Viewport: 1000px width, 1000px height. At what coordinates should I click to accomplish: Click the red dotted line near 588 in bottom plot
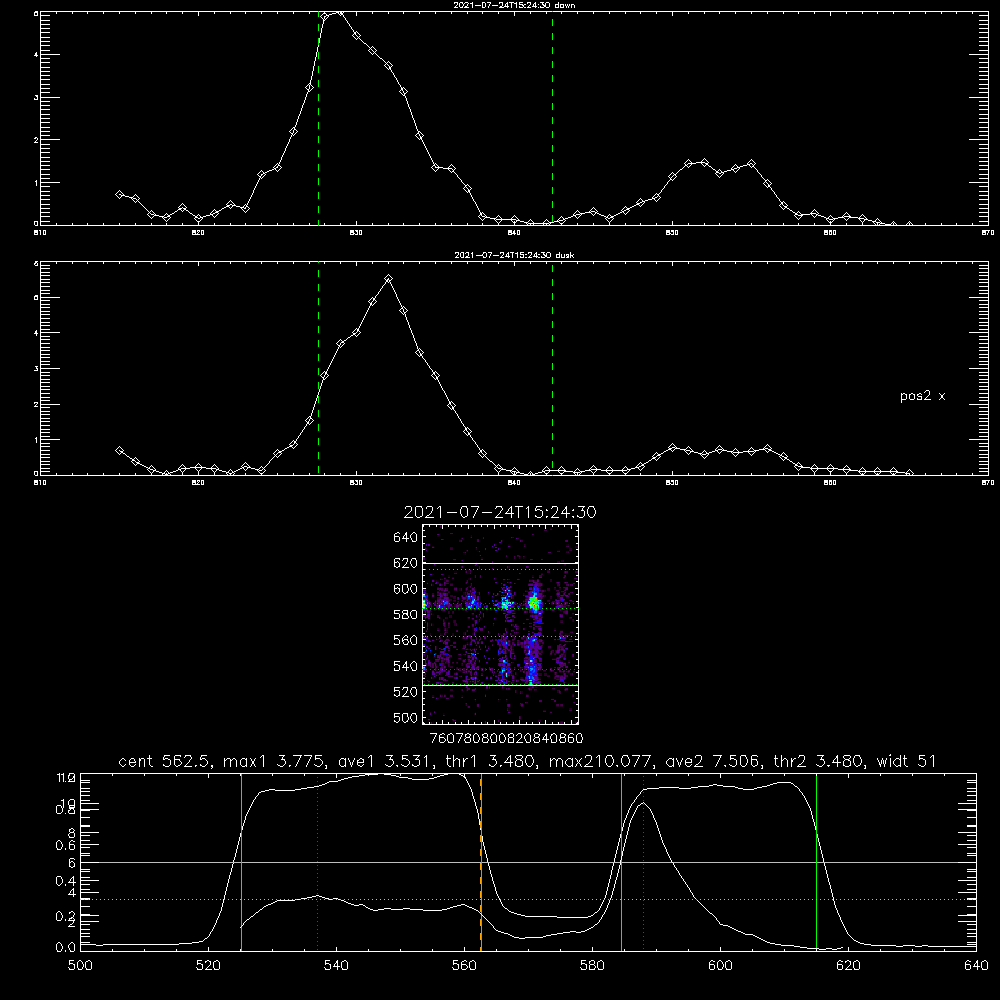coord(643,862)
